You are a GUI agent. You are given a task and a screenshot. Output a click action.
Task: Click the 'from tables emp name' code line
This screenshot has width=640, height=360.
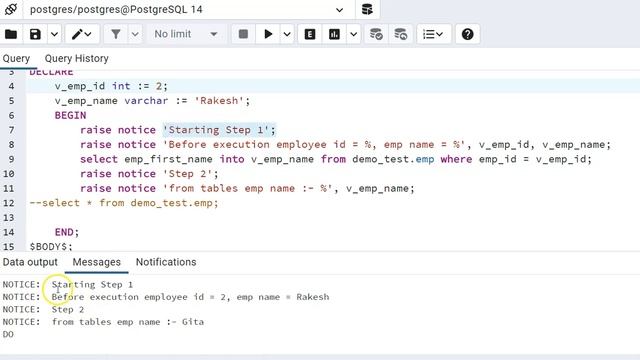(247, 189)
